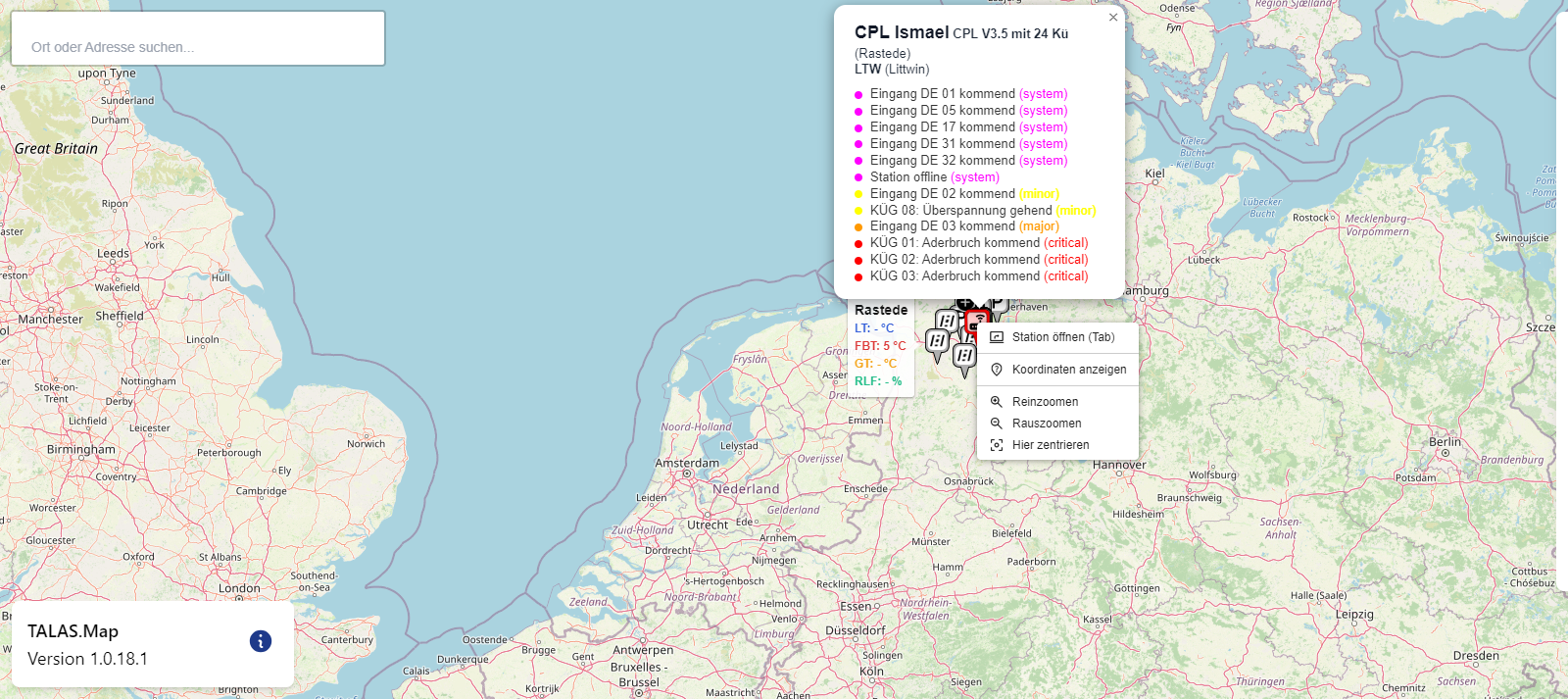Select 'KÜG 08: Überspannung gehend' minor entry
This screenshot has height=699, width=1568.
coord(982,211)
